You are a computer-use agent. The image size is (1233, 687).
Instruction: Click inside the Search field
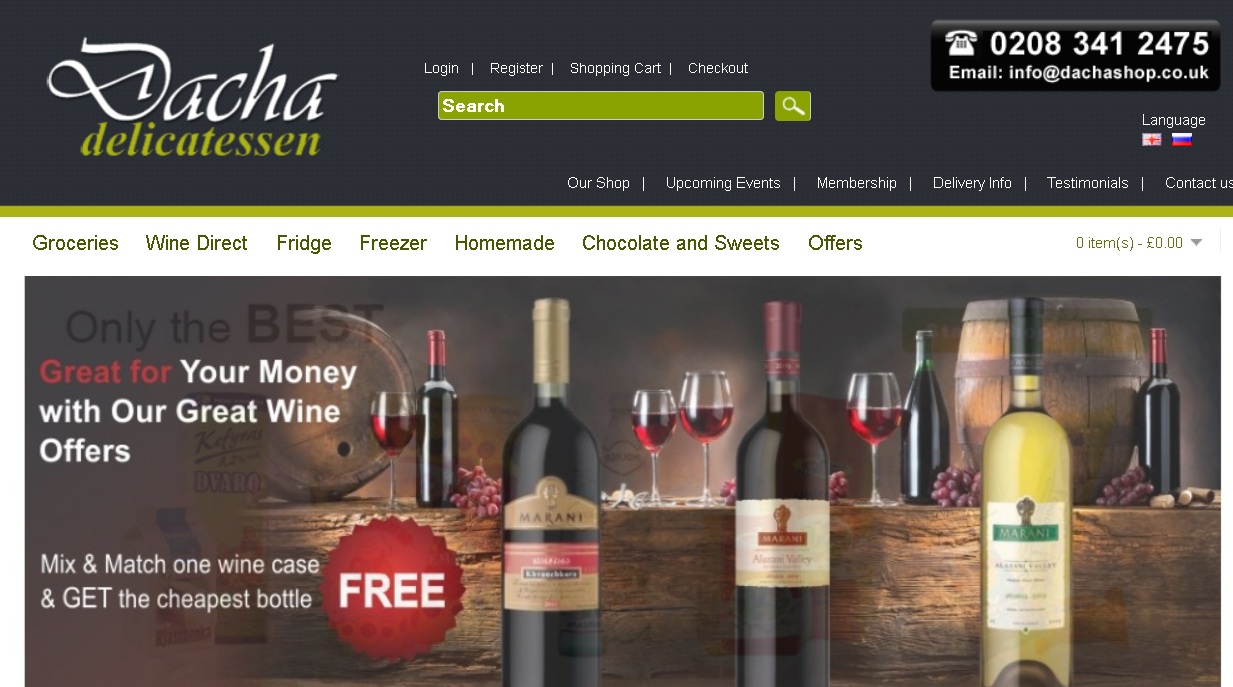(600, 106)
